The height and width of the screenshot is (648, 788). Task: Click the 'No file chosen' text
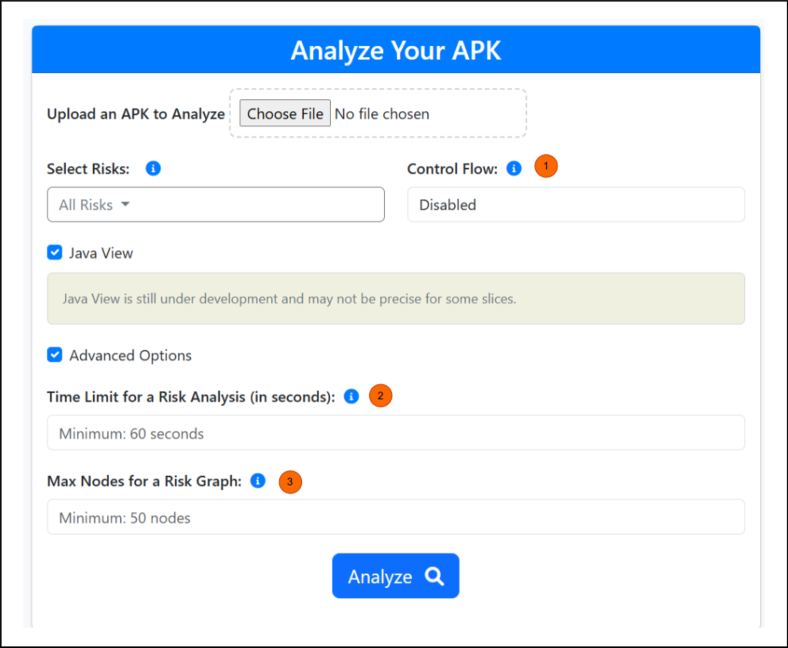tap(382, 114)
